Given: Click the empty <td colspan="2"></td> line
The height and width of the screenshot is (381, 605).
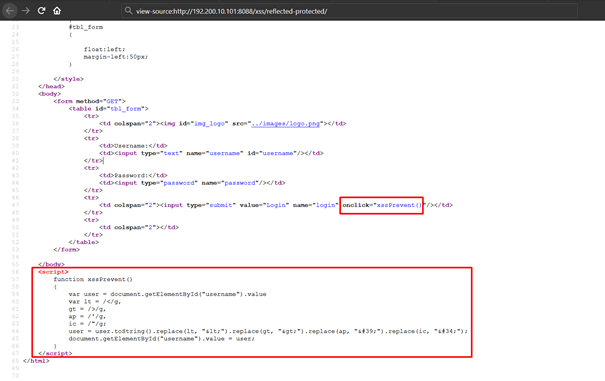Looking at the screenshot, I should pyautogui.click(x=139, y=227).
